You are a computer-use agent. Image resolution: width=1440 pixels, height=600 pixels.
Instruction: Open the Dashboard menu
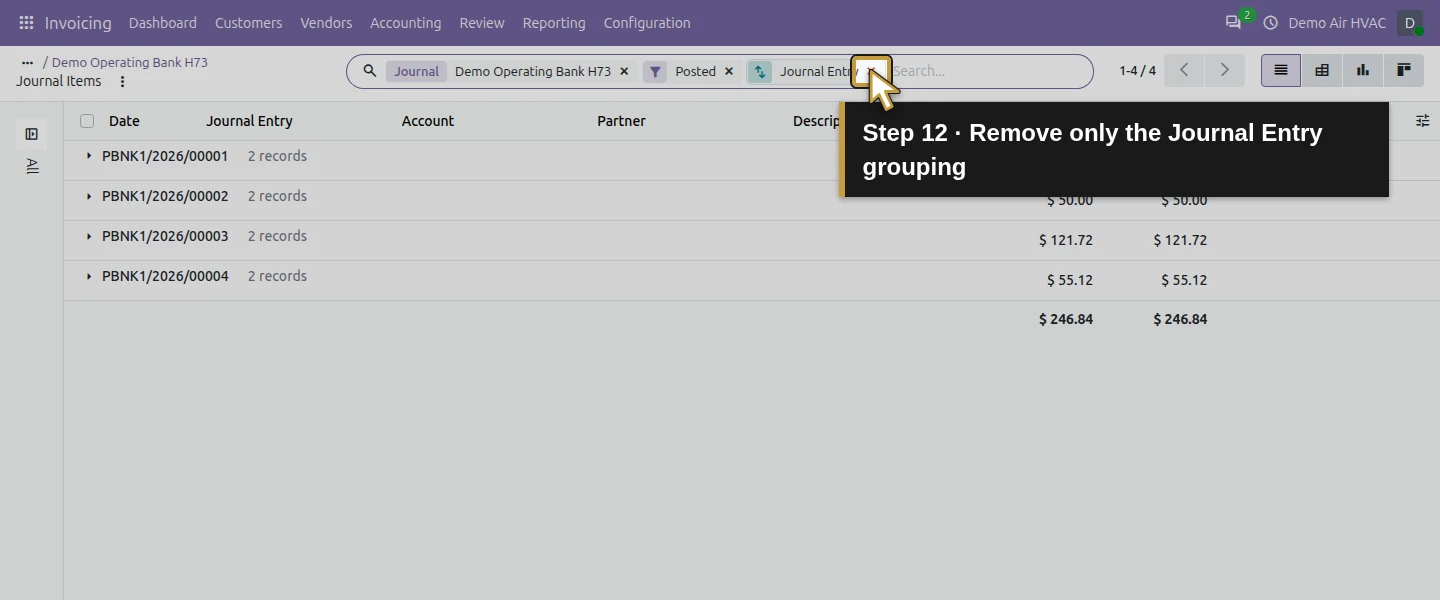(163, 22)
